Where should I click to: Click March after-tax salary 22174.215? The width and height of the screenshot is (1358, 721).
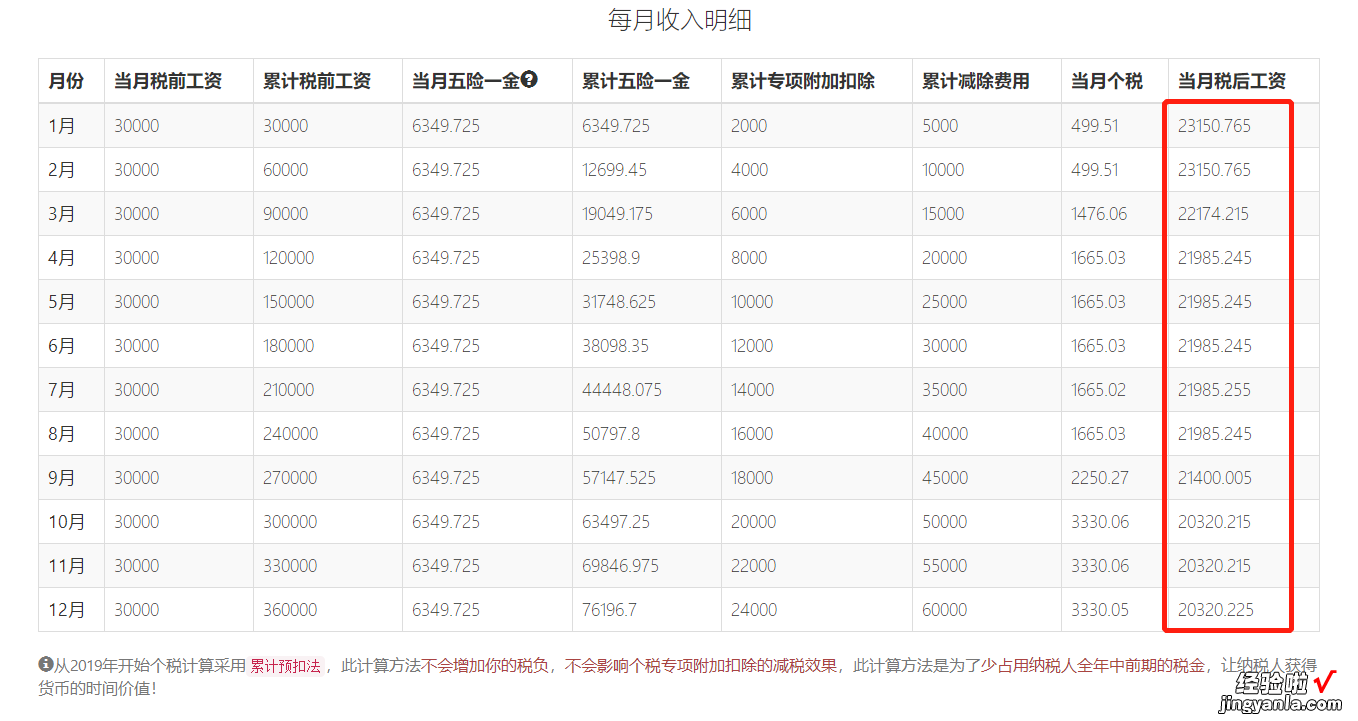coord(1213,214)
